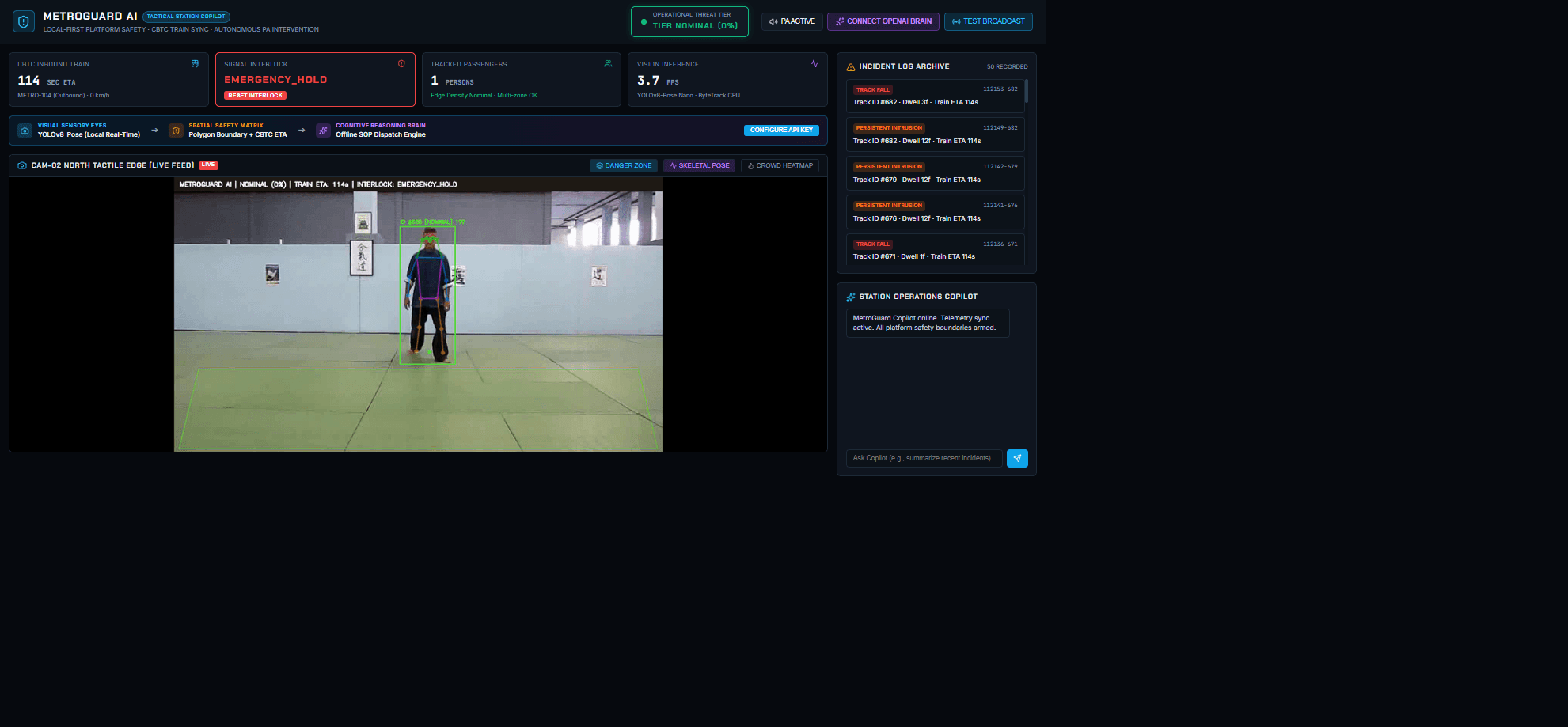The image size is (1568, 727).
Task: Click the train icon in CBTC Inbound Train card
Action: point(195,63)
